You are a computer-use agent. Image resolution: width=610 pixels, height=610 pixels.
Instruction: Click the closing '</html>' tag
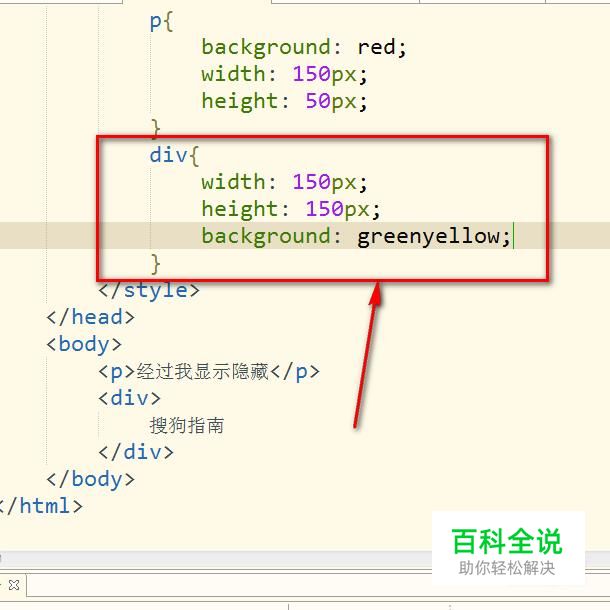tap(40, 506)
